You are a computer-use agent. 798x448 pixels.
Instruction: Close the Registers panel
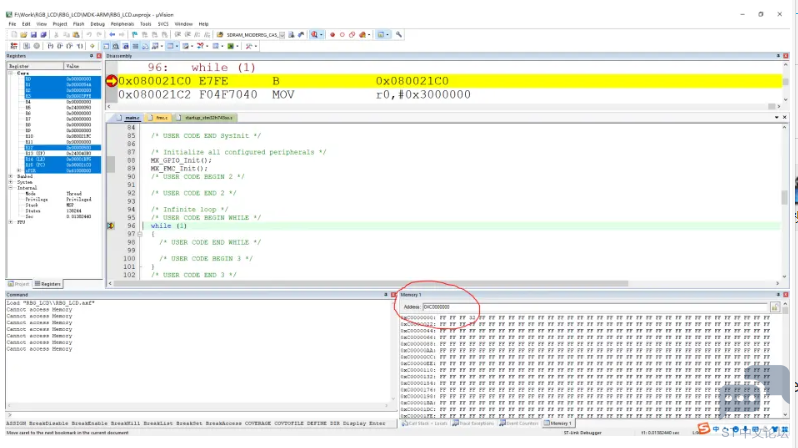pos(99,56)
